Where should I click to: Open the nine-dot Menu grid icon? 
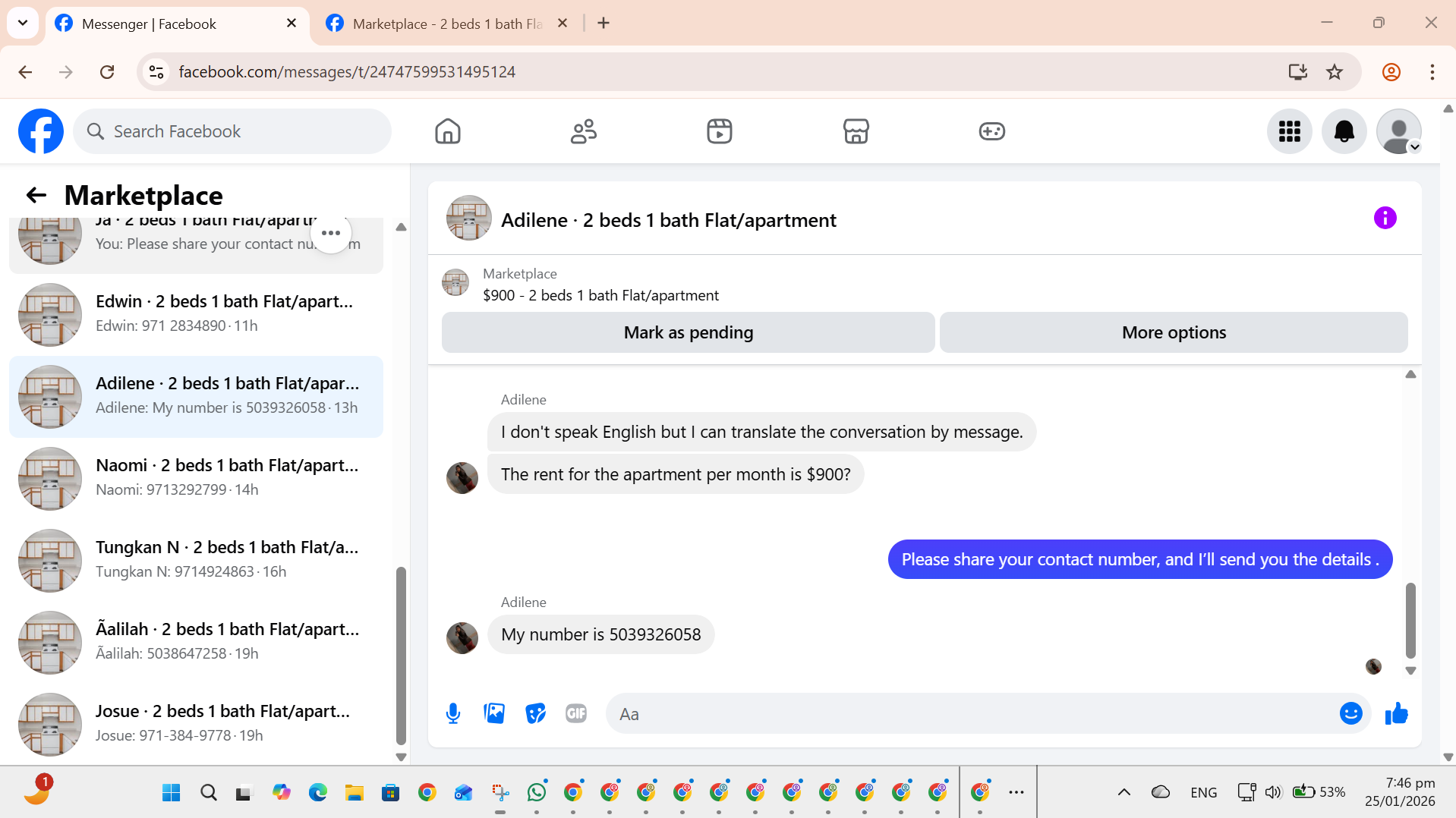point(1290,131)
